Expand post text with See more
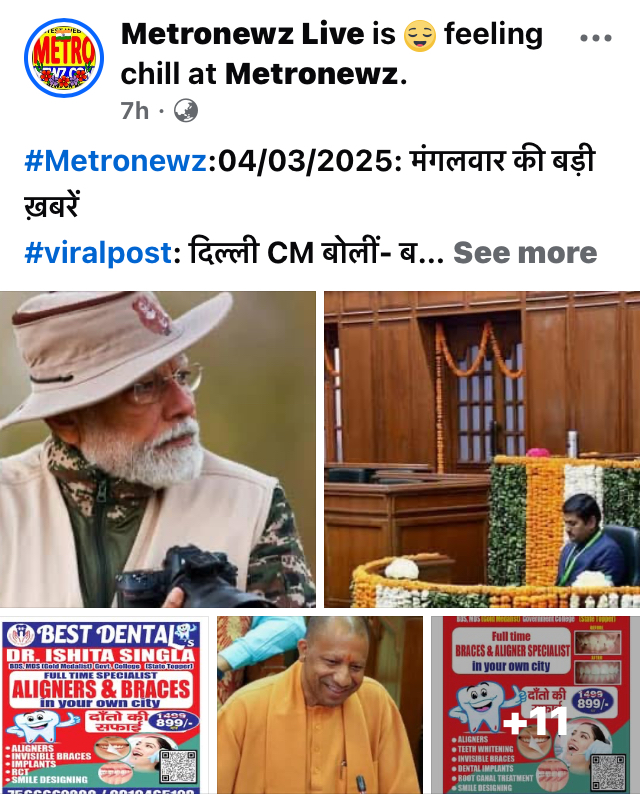The image size is (640, 794). (525, 252)
